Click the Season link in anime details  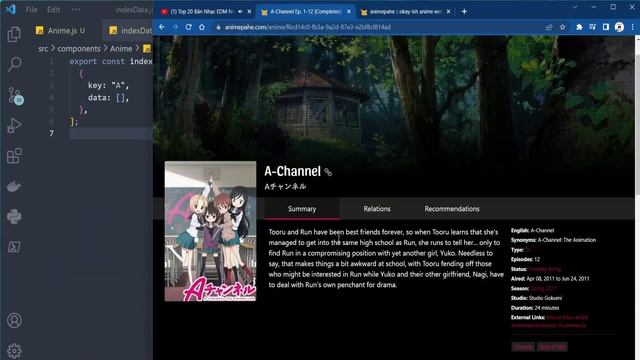click(543, 289)
